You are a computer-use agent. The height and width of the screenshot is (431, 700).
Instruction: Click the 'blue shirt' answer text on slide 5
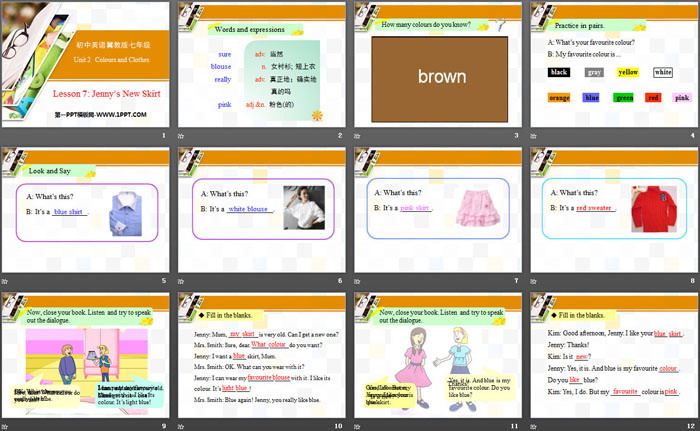click(x=68, y=212)
